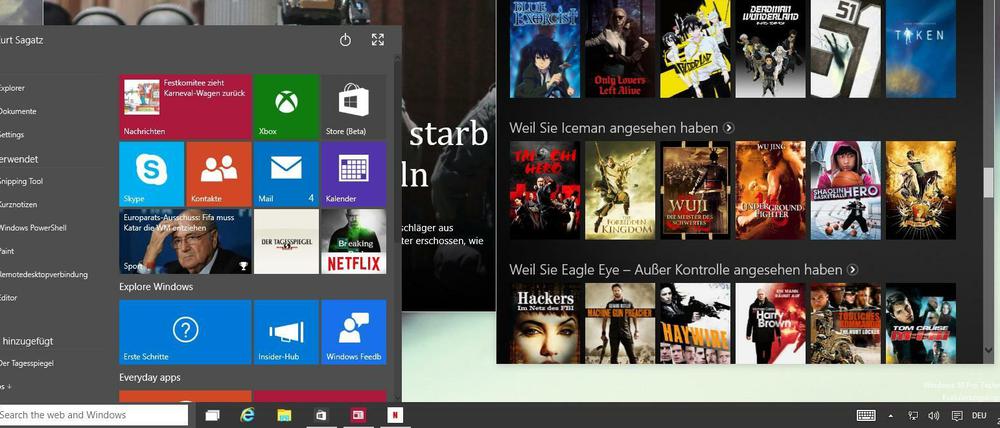The height and width of the screenshot is (428, 1000).
Task: Click the Search the web and Windows box
Action: pyautogui.click(x=94, y=415)
